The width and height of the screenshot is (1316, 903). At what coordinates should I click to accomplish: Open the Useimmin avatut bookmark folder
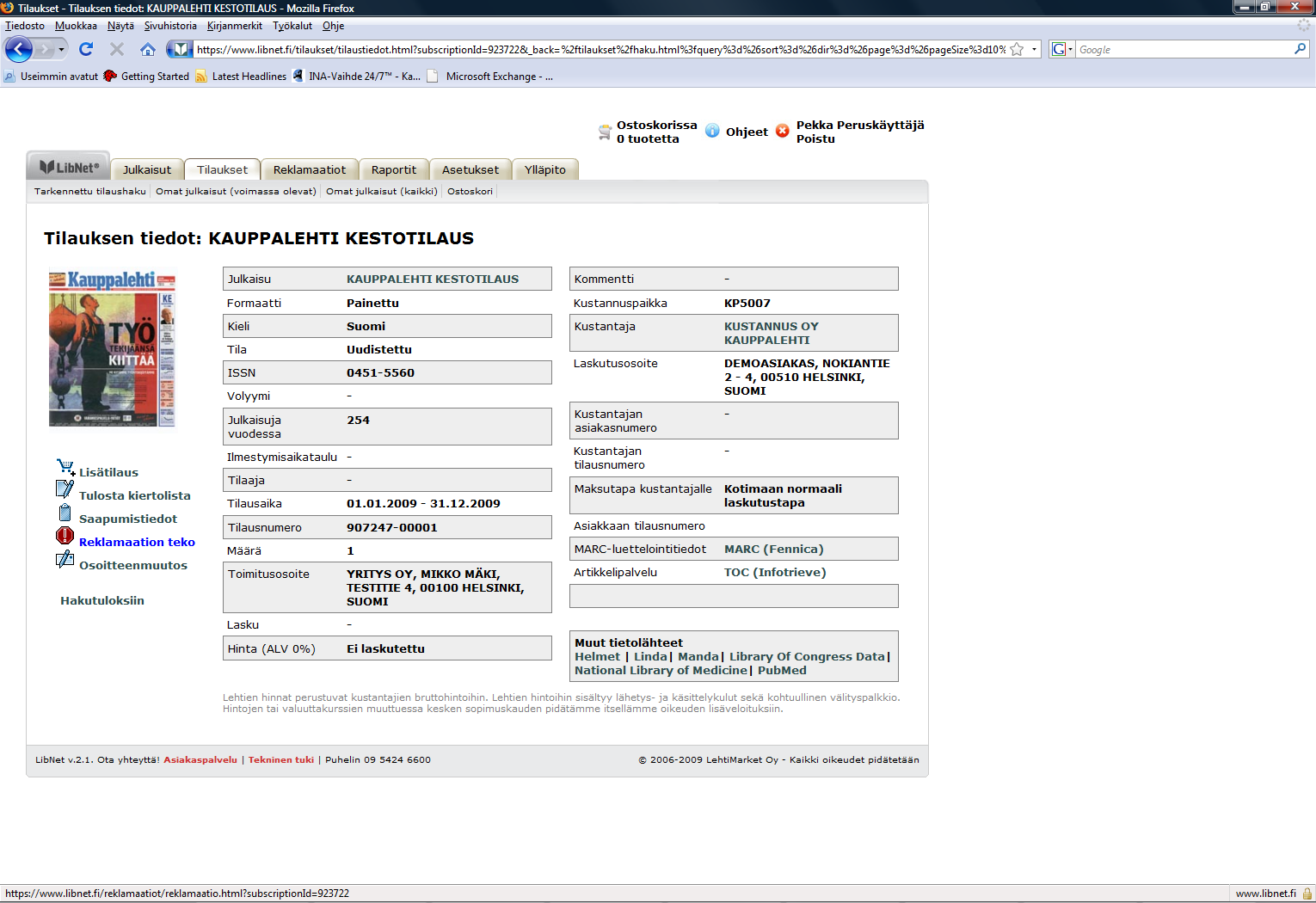(51, 76)
